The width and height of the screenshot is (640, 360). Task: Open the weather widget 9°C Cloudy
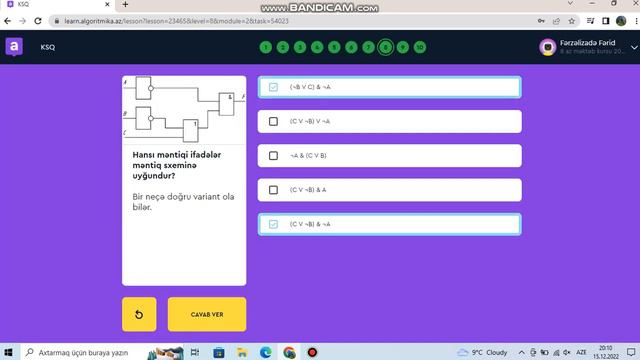click(482, 352)
